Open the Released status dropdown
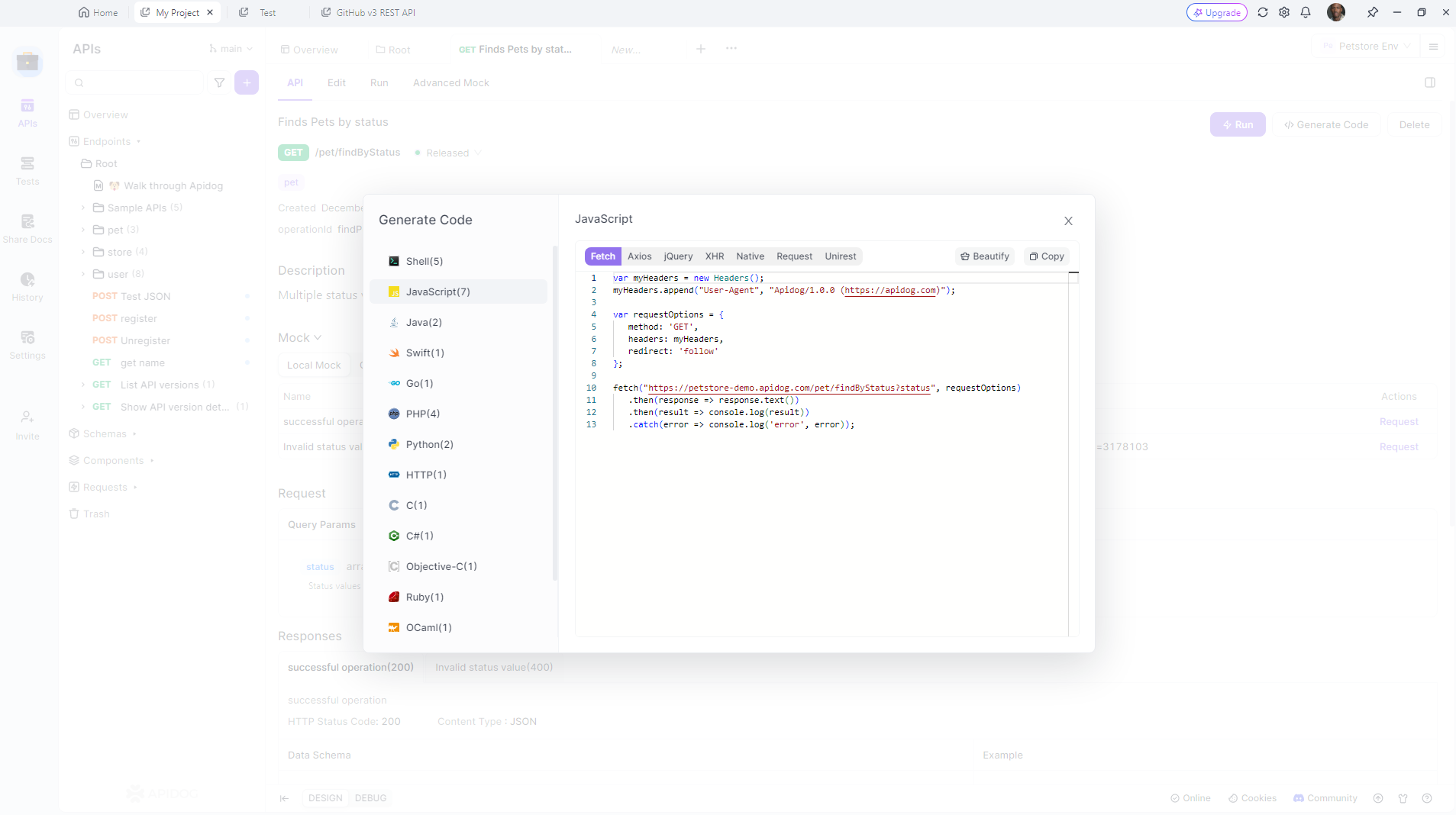This screenshot has height=815, width=1456. [x=448, y=153]
